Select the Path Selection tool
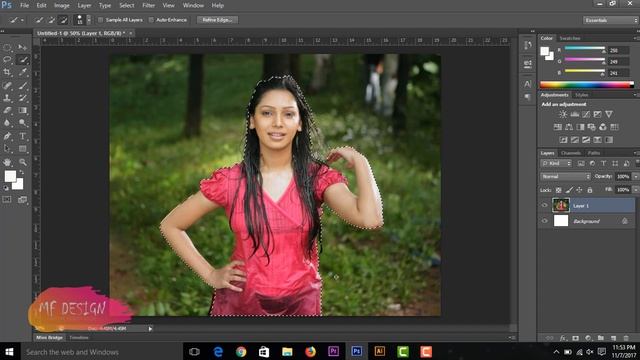 pyautogui.click(x=7, y=149)
